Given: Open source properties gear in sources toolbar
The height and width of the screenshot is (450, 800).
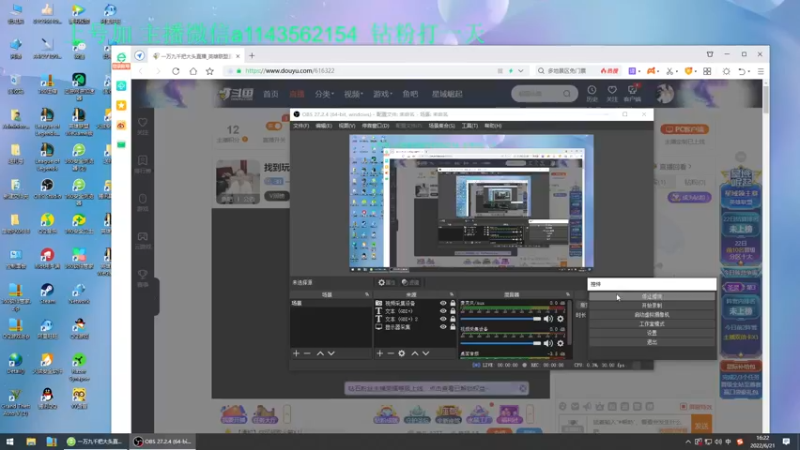Looking at the screenshot, I should (x=402, y=353).
